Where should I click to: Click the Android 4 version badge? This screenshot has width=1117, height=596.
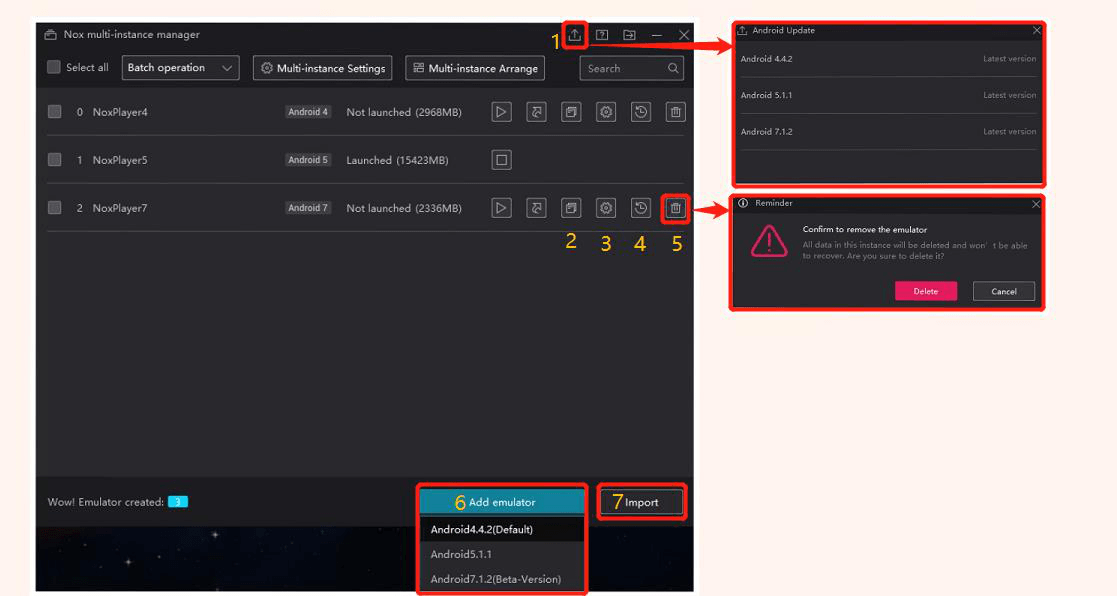[x=308, y=112]
